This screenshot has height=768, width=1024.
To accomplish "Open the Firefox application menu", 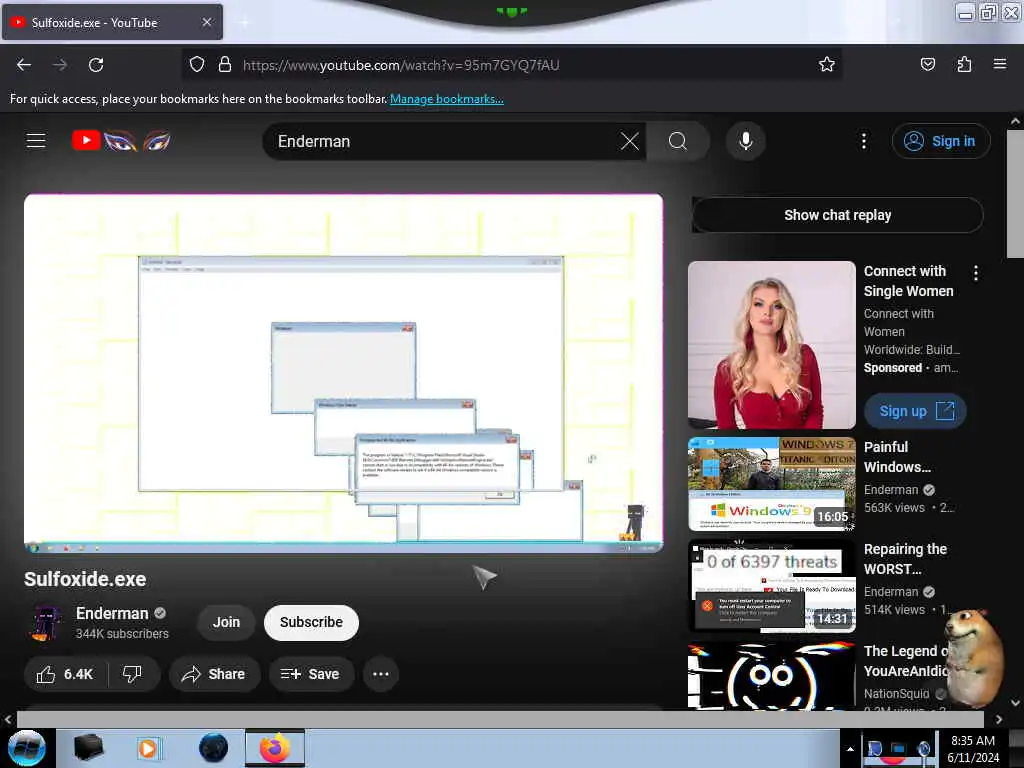I will [x=1000, y=64].
